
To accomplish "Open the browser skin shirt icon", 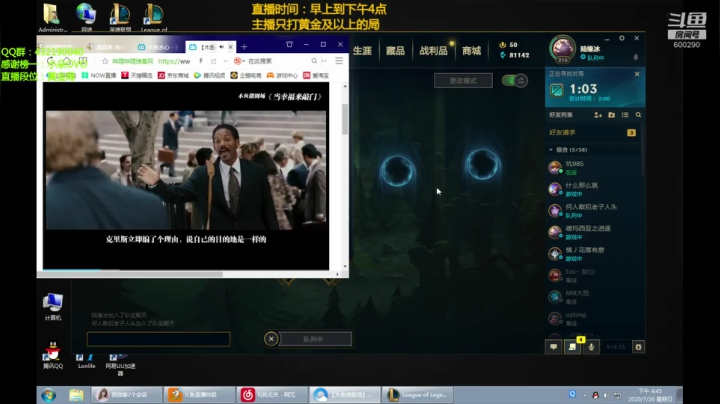I will 289,45.
